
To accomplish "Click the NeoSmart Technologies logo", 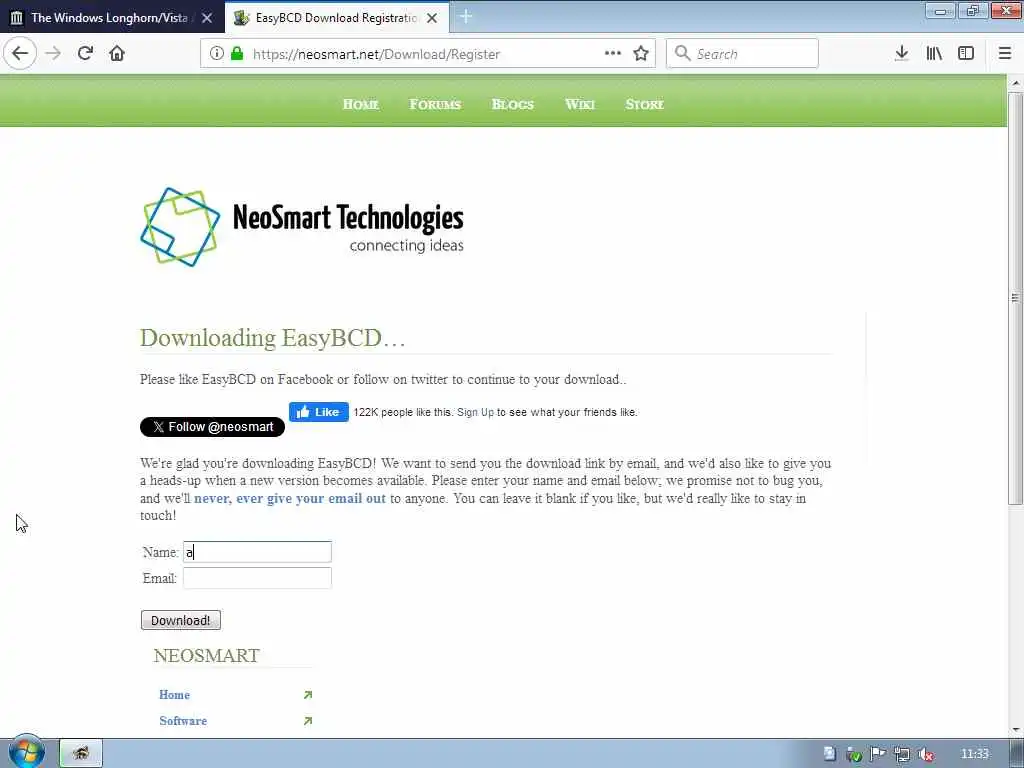I will tap(302, 227).
